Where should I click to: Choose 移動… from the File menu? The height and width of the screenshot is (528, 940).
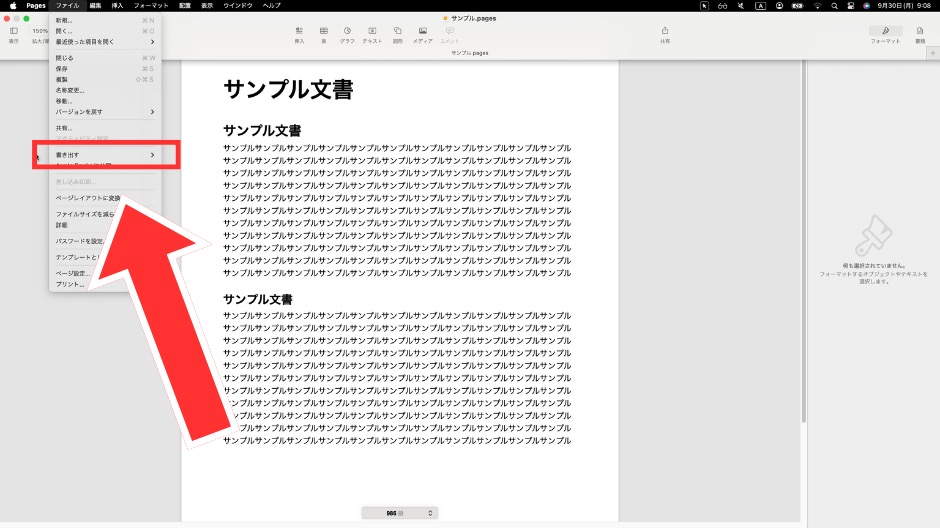click(105, 101)
